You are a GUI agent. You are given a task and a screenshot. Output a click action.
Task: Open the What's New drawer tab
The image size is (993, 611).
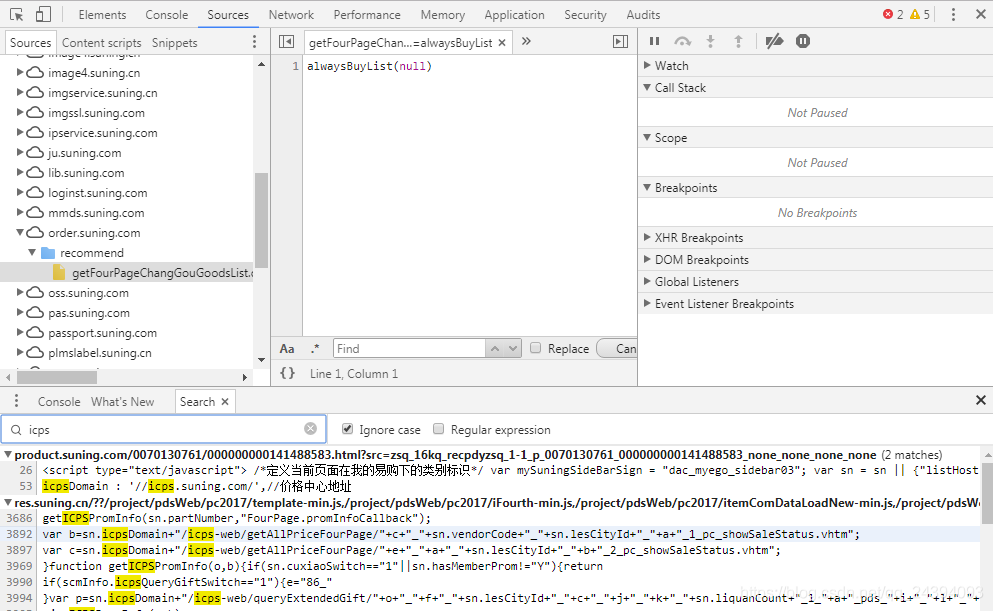pos(122,401)
